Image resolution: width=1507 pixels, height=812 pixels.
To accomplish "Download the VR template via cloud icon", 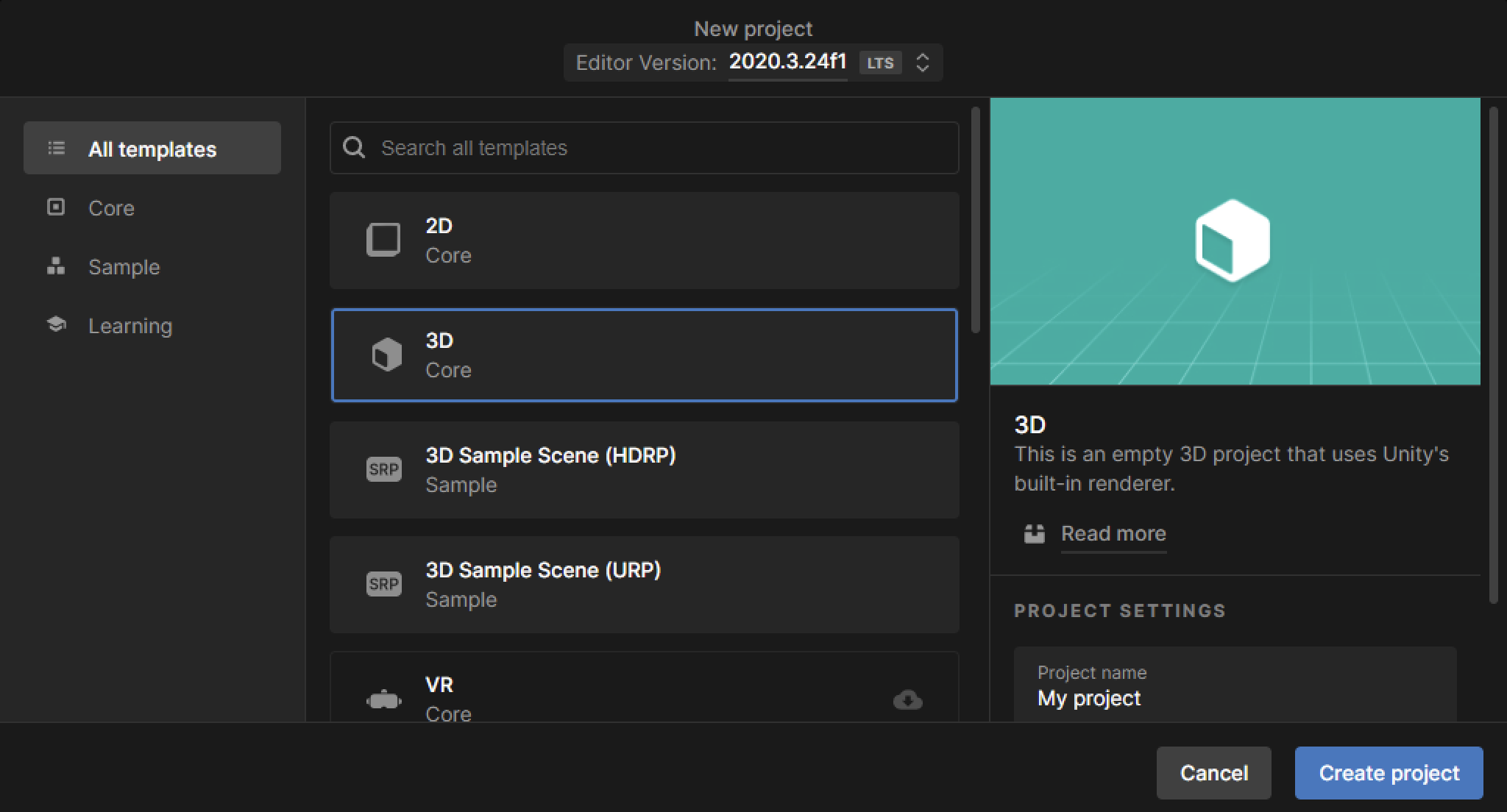I will pos(907,699).
